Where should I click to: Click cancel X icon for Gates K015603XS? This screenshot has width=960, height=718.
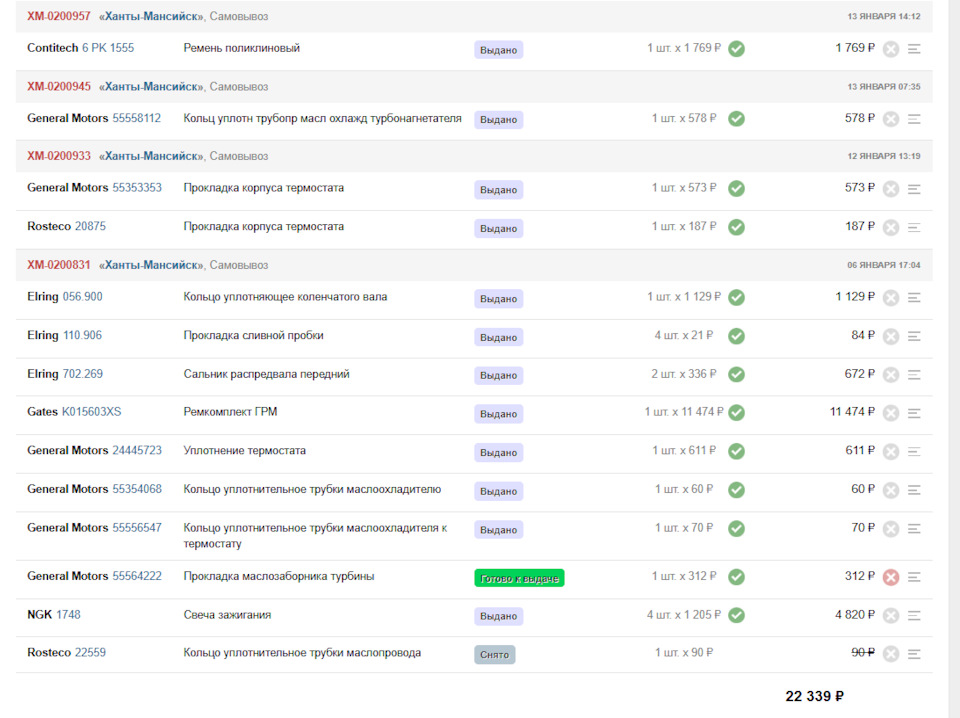(x=891, y=413)
